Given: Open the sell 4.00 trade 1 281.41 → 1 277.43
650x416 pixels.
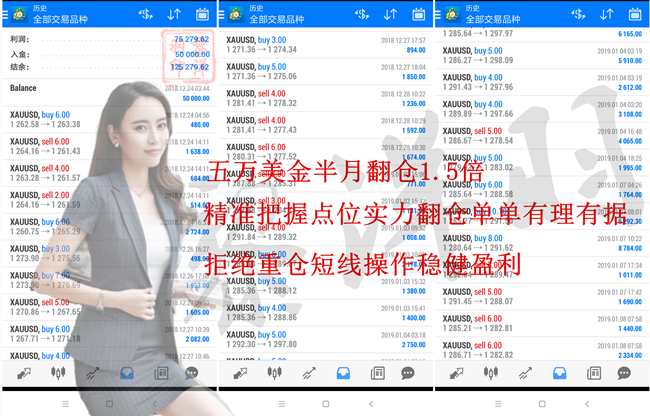Looking at the screenshot, I should point(326,125).
